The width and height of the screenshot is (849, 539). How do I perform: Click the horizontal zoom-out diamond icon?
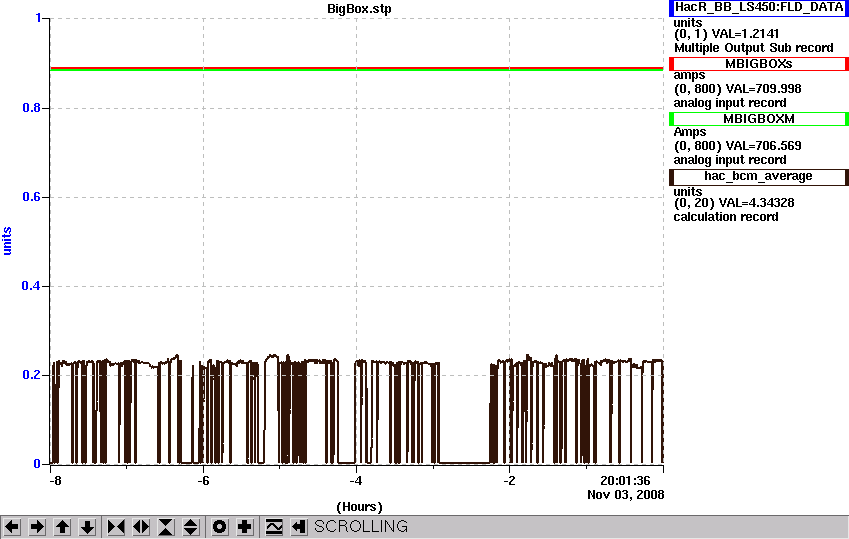[x=141, y=527]
